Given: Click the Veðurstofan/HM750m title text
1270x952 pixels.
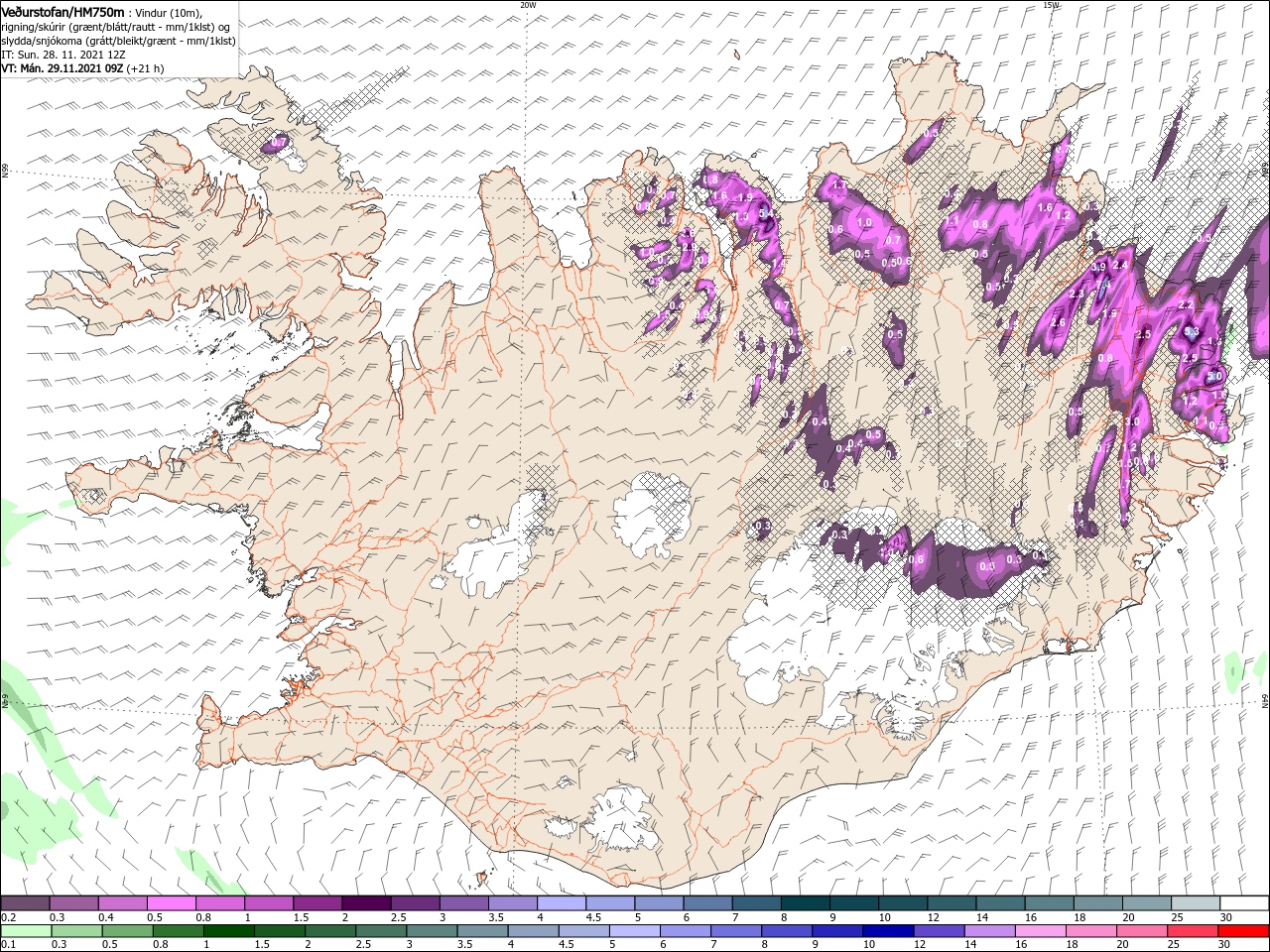Looking at the screenshot, I should [x=63, y=11].
